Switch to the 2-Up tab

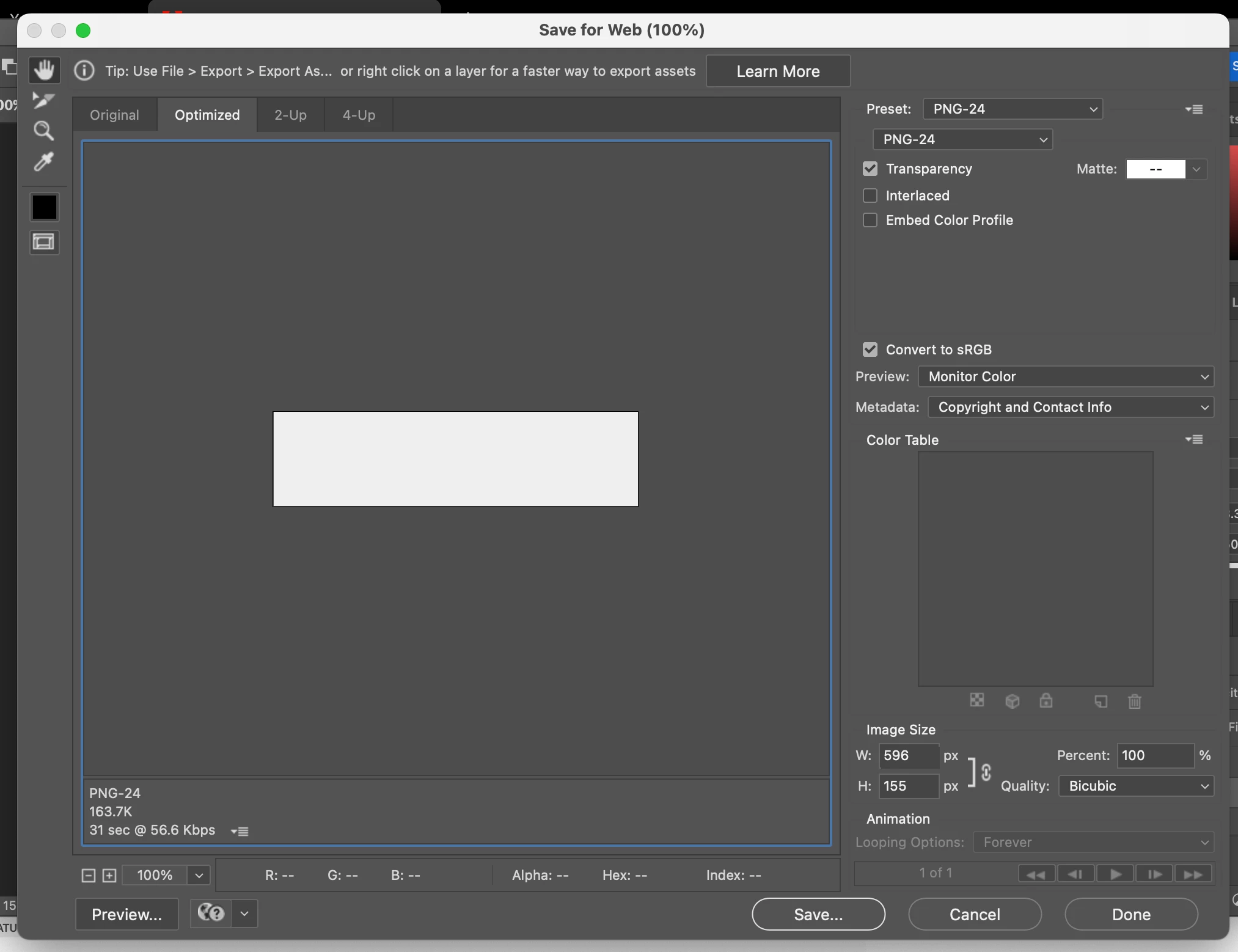click(290, 115)
